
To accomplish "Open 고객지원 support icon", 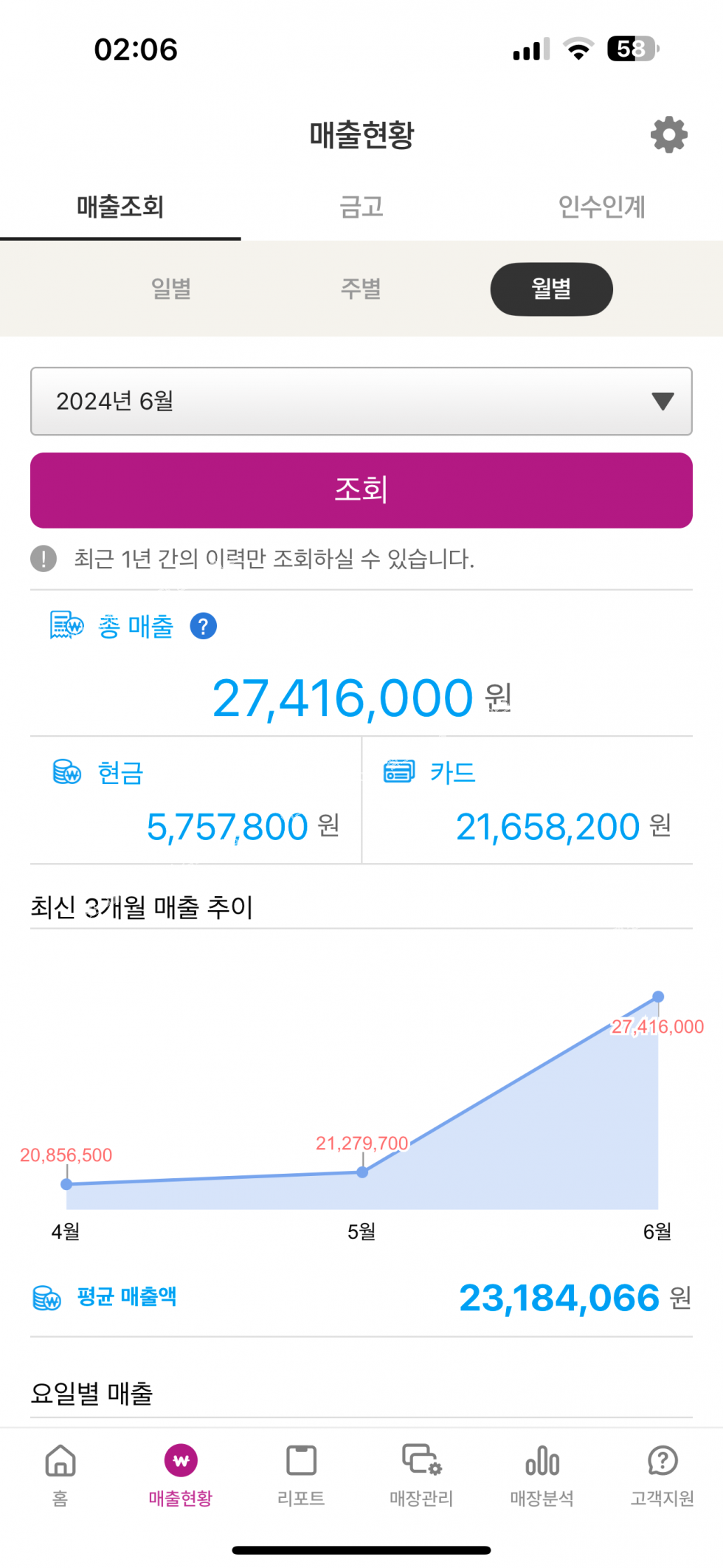I will 663,1461.
